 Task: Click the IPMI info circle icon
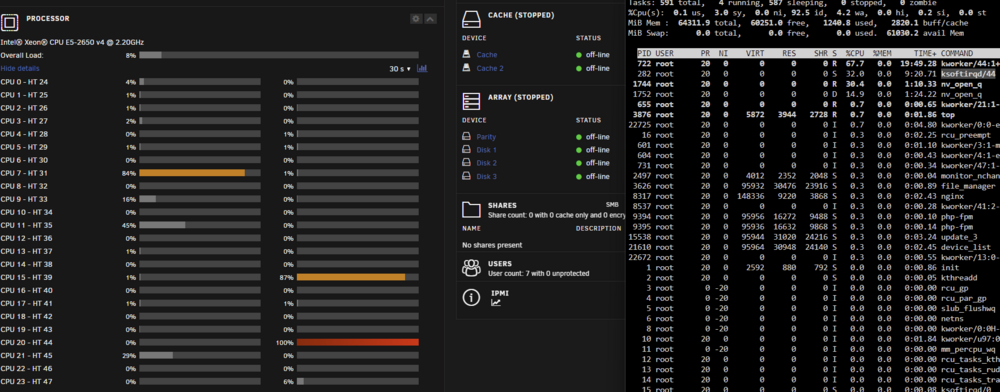(471, 297)
